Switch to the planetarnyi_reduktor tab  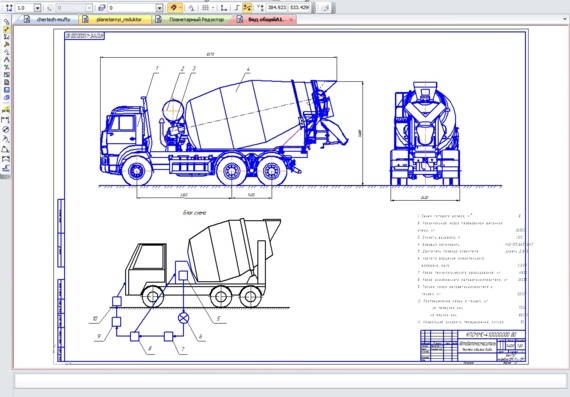115,20
